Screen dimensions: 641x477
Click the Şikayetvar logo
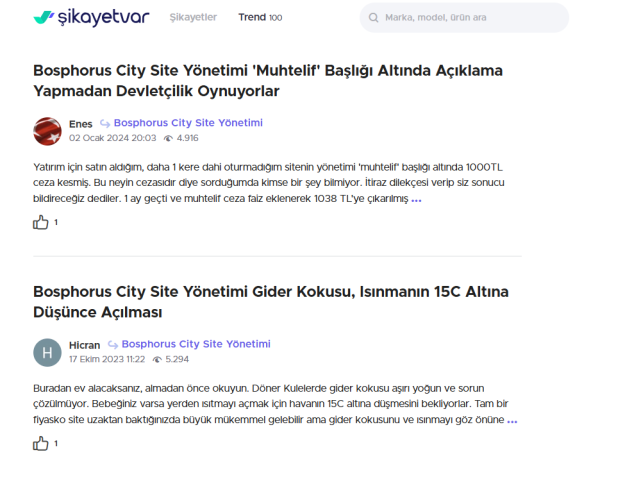91,17
